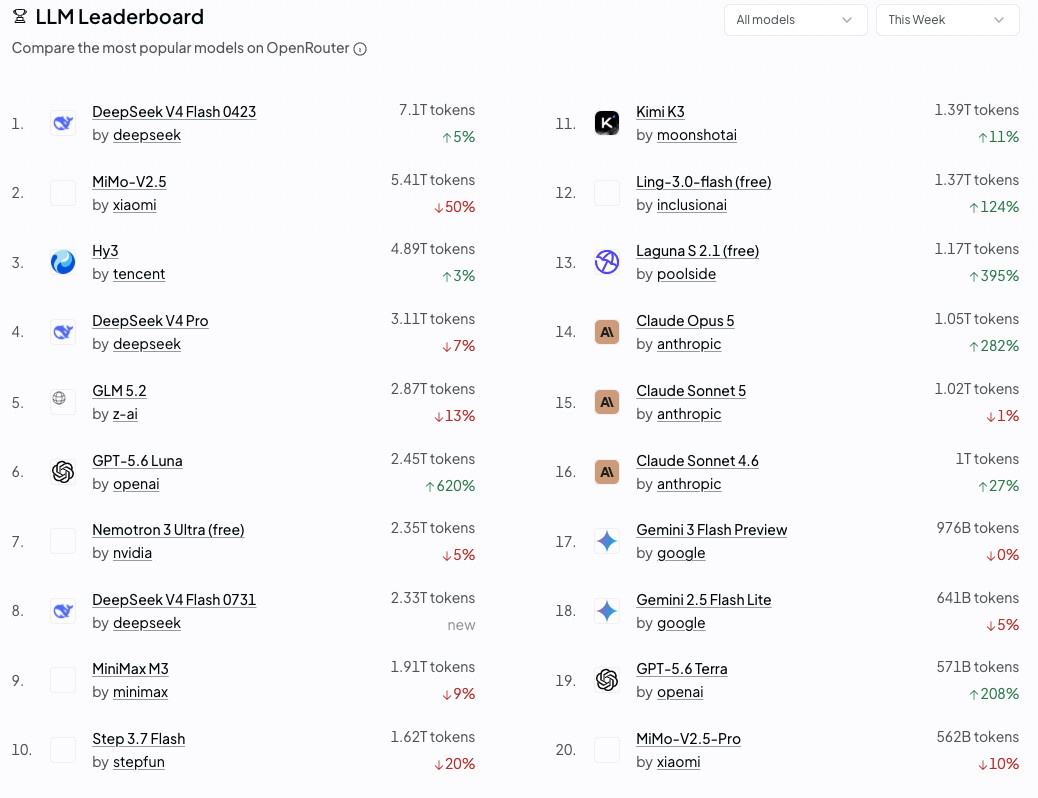Click the 620% increase figure for GPT-5.6 Luna

(450, 486)
